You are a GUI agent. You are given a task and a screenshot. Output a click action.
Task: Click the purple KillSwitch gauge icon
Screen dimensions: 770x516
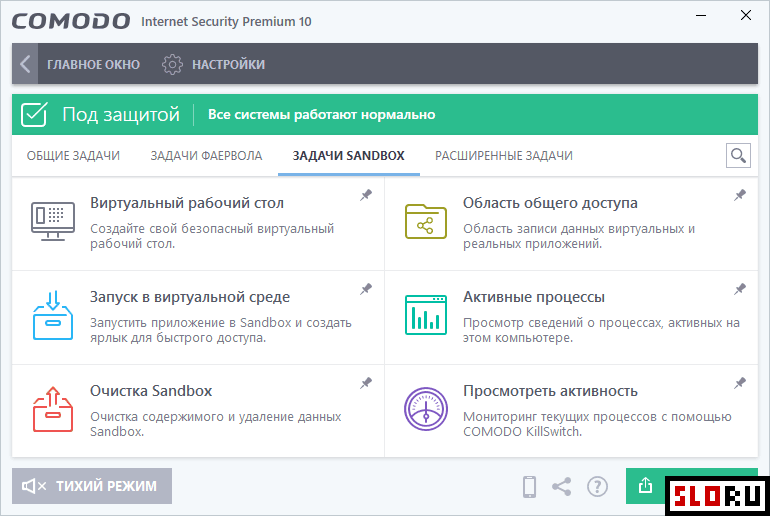pos(426,409)
